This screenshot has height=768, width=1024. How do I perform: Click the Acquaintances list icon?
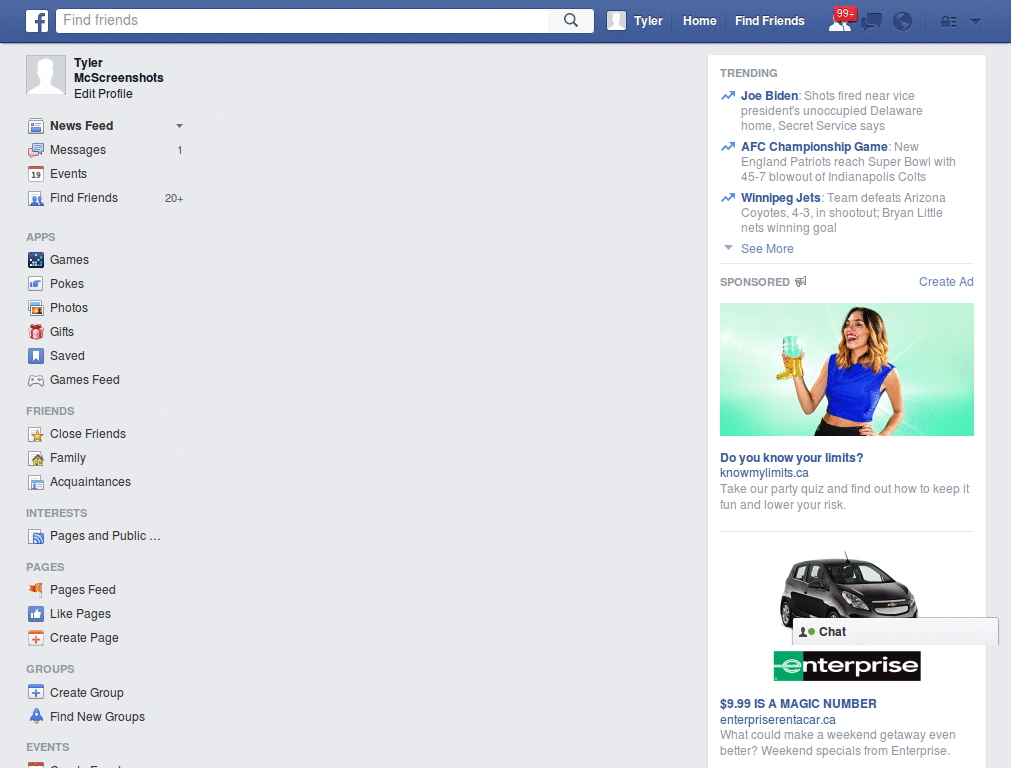pyautogui.click(x=36, y=483)
